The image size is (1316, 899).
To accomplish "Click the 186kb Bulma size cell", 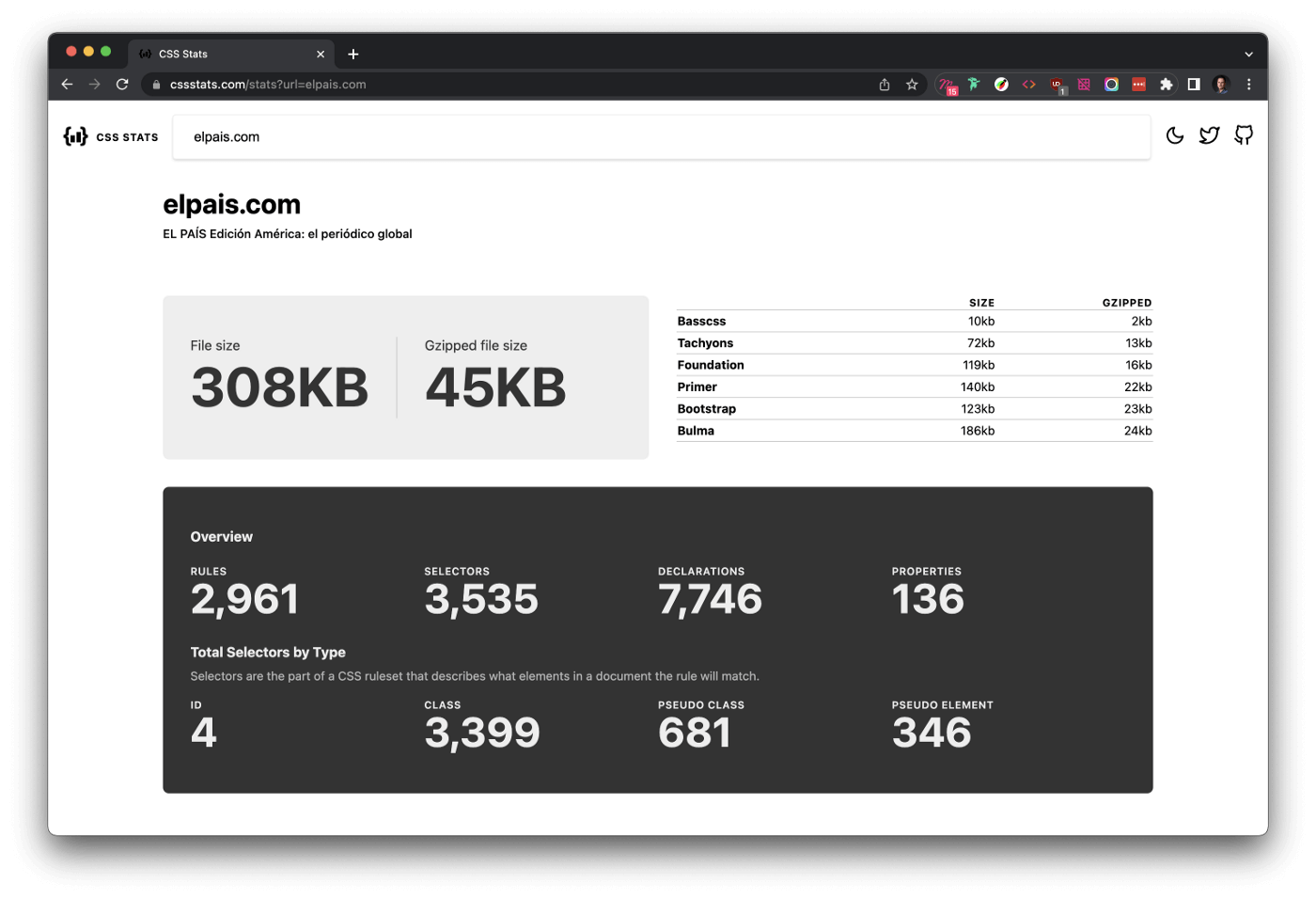I will [978, 431].
